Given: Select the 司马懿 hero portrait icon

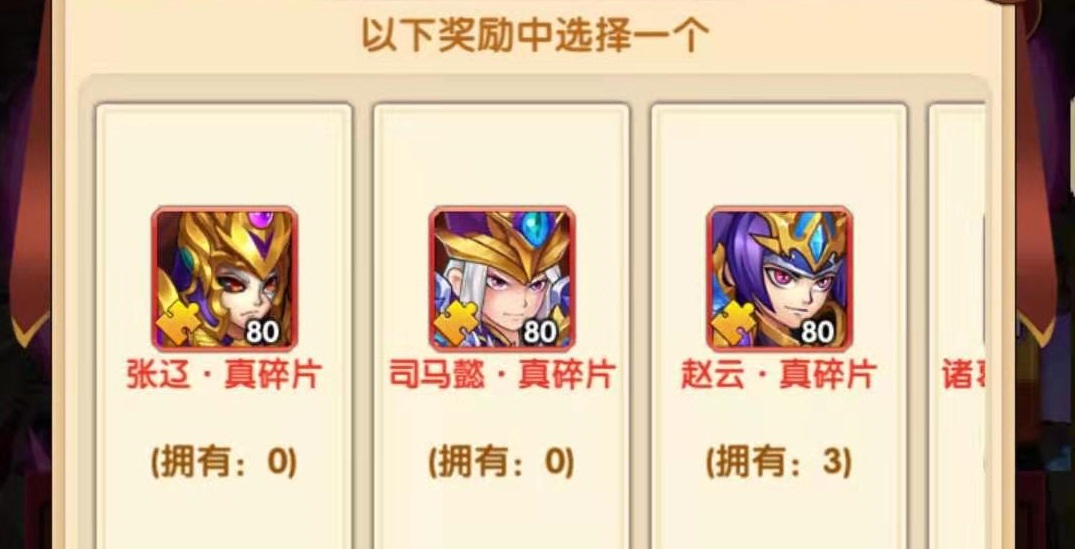Looking at the screenshot, I should coord(503,278).
